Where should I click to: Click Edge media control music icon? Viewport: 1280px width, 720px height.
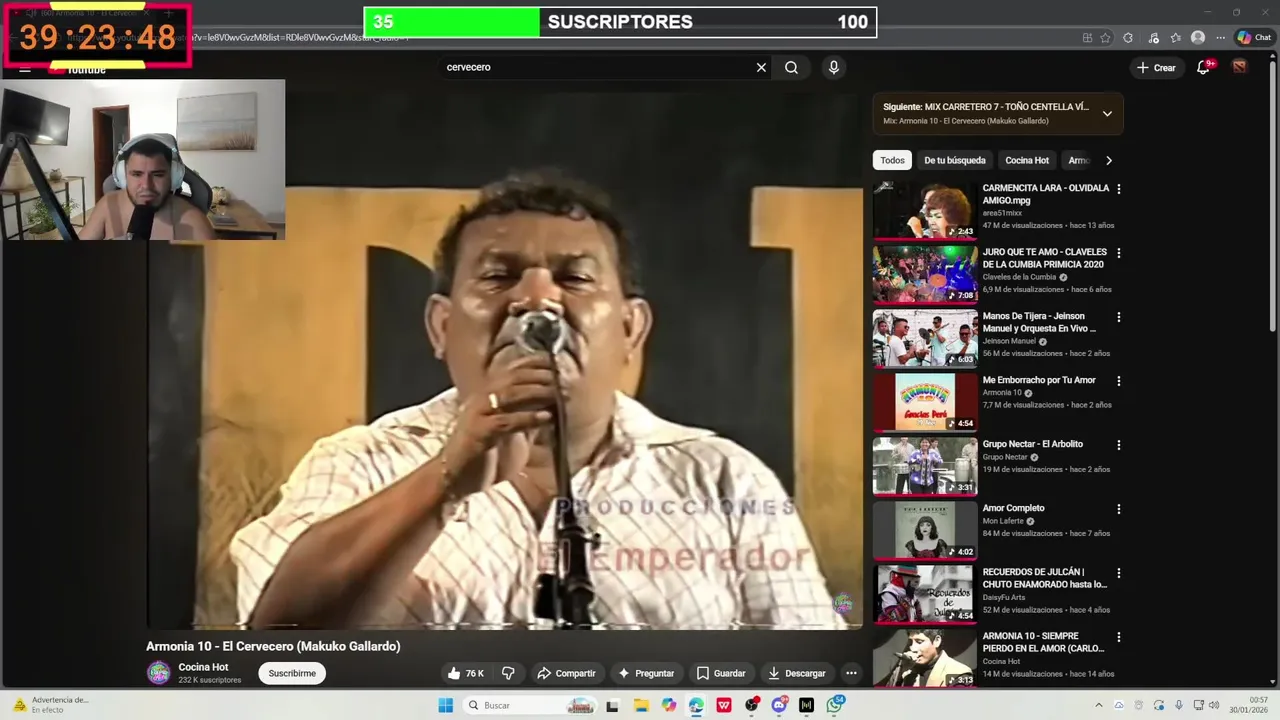[x=1153, y=38]
